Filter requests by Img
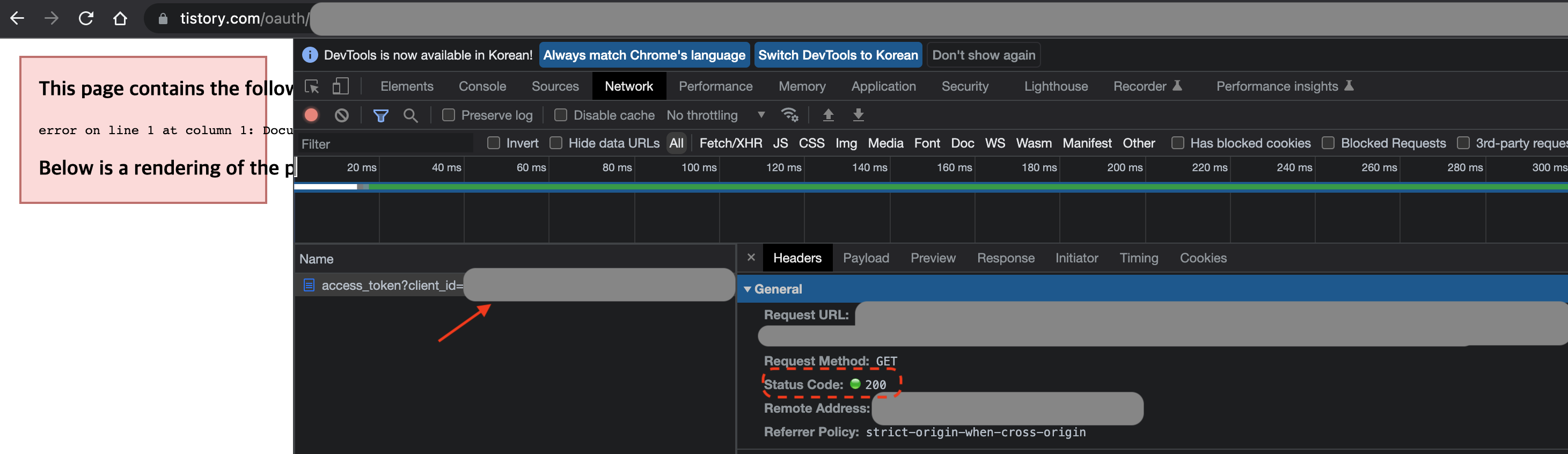The height and width of the screenshot is (454, 1568). (x=846, y=143)
